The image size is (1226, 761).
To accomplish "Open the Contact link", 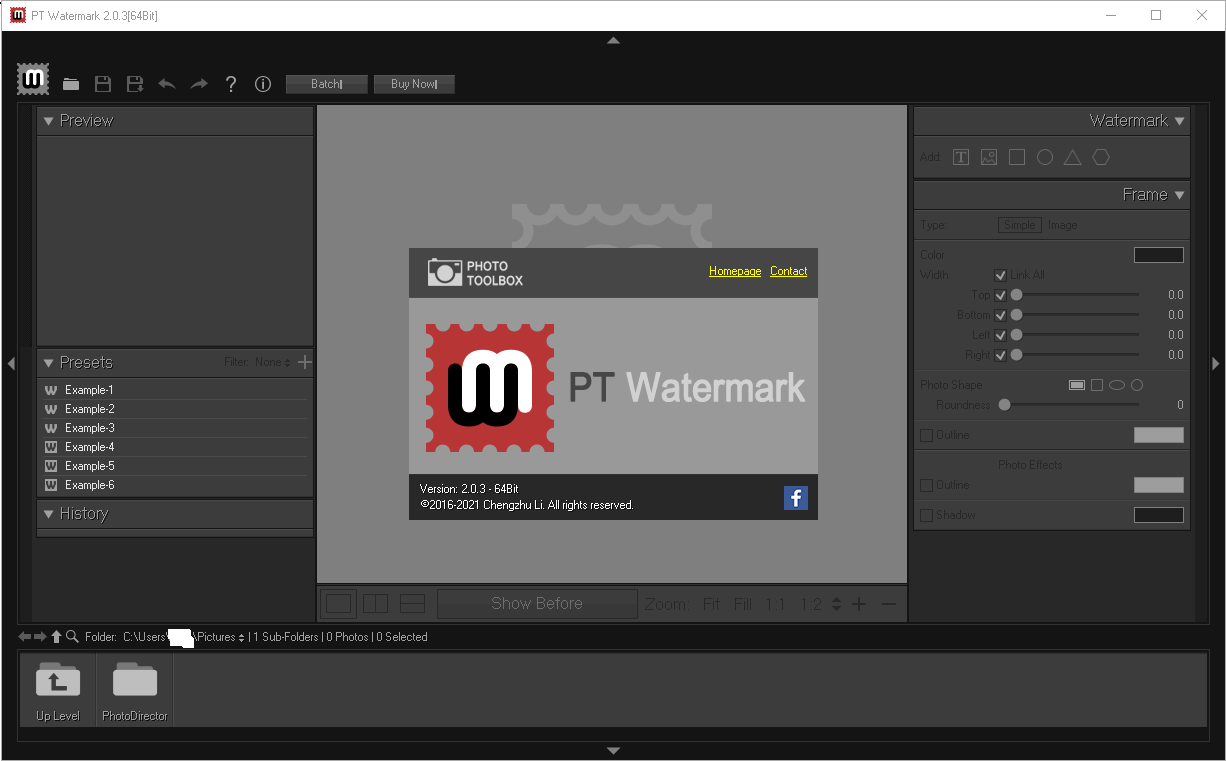I will 788,271.
